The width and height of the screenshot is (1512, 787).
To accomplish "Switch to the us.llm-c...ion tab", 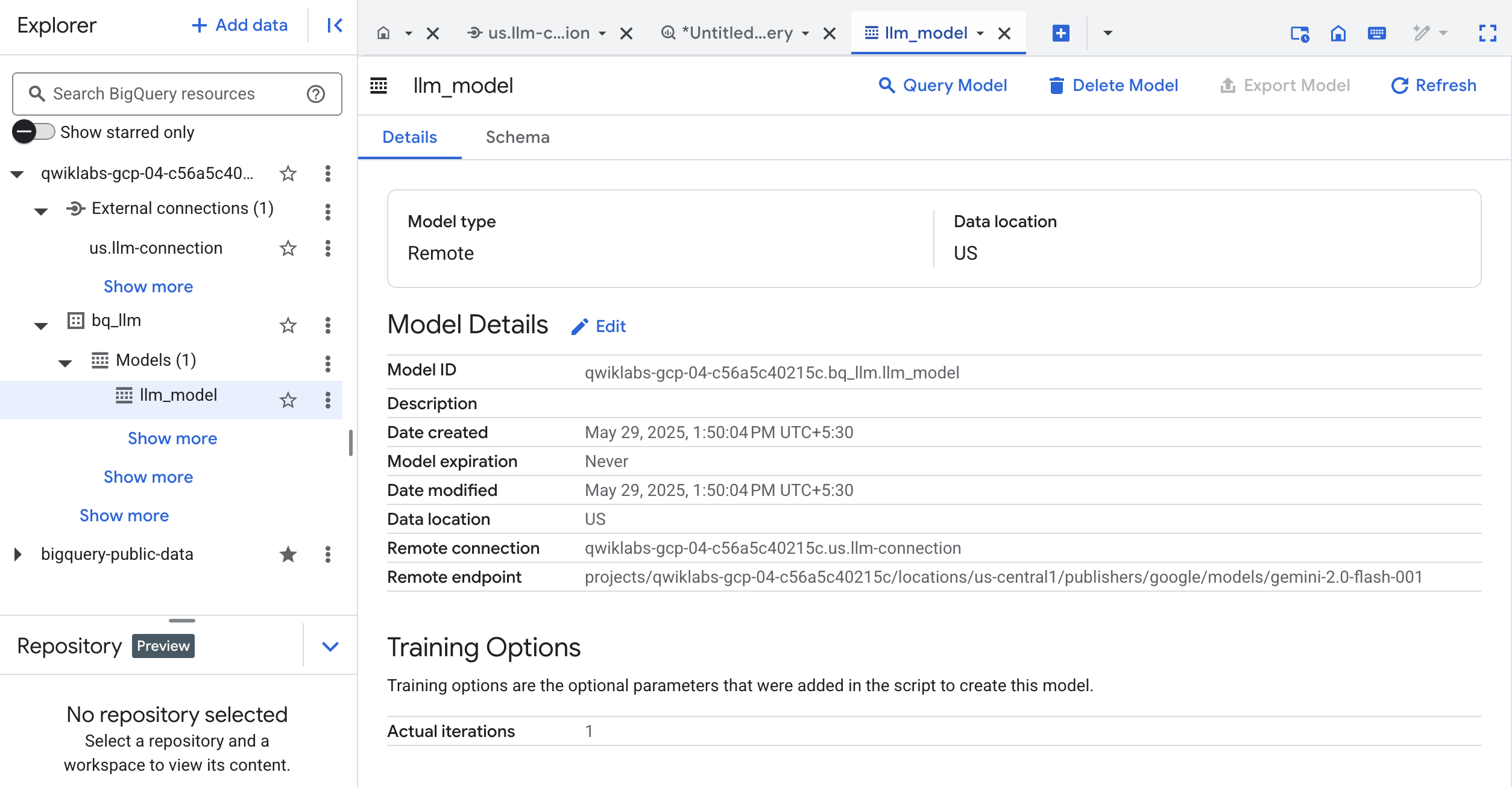I will click(x=529, y=33).
